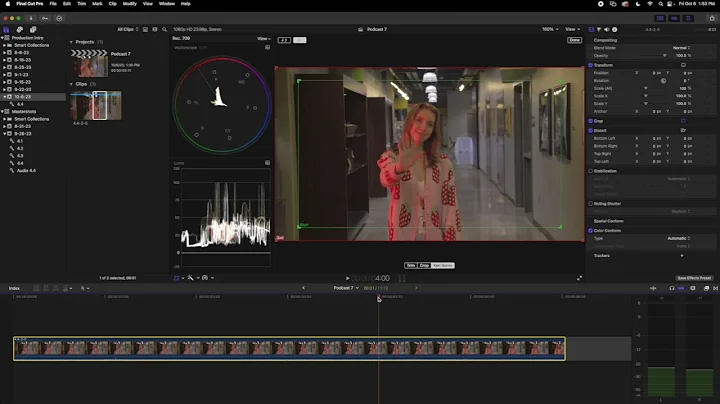This screenshot has height=404, width=720.
Task: Select the Video inspector tab icon
Action: pyautogui.click(x=591, y=29)
